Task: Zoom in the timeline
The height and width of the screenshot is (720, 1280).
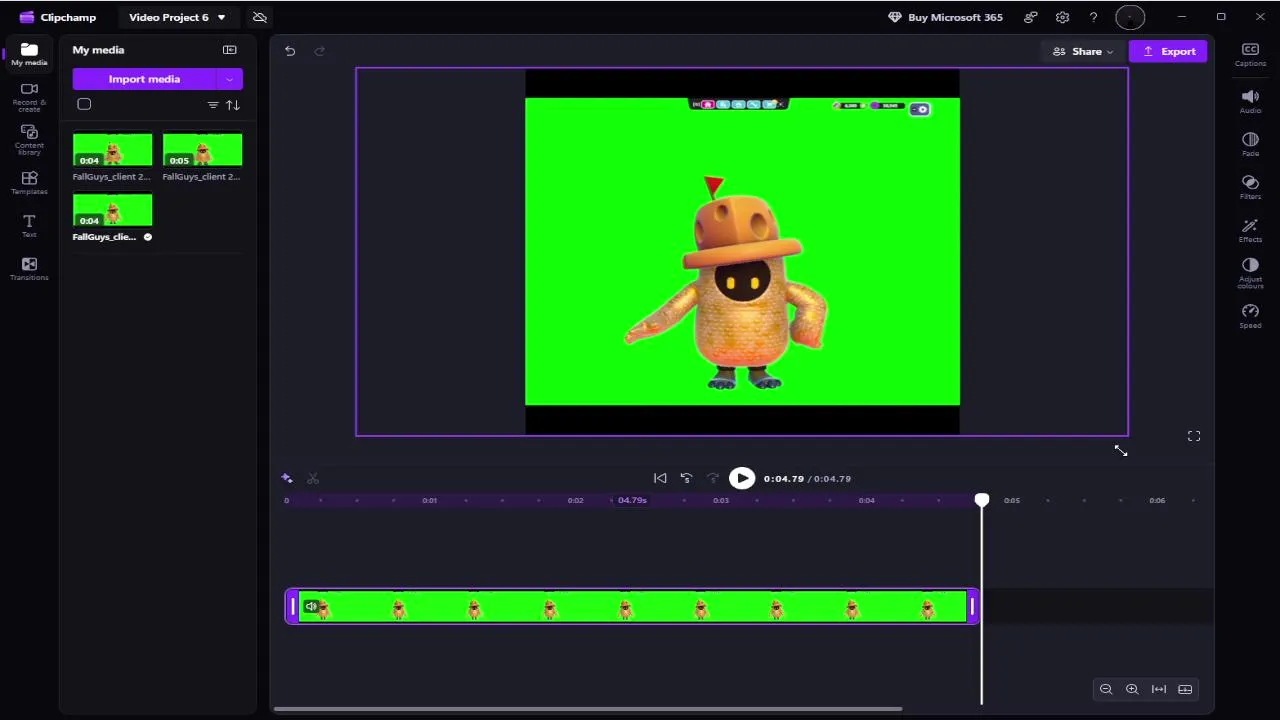Action: 1132,689
